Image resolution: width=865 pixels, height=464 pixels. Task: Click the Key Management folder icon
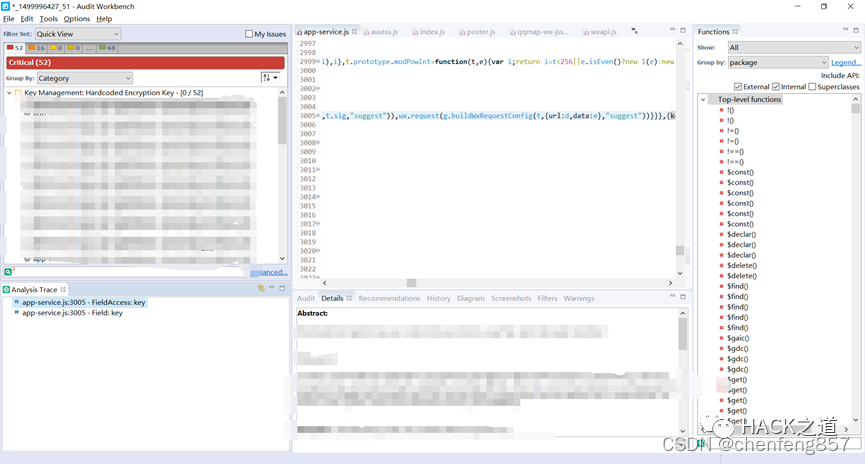click(x=18, y=93)
